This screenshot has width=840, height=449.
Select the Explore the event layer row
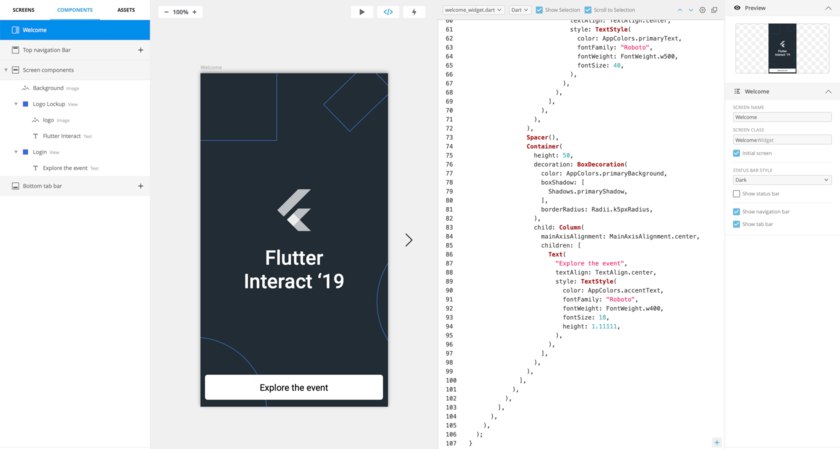[x=75, y=168]
